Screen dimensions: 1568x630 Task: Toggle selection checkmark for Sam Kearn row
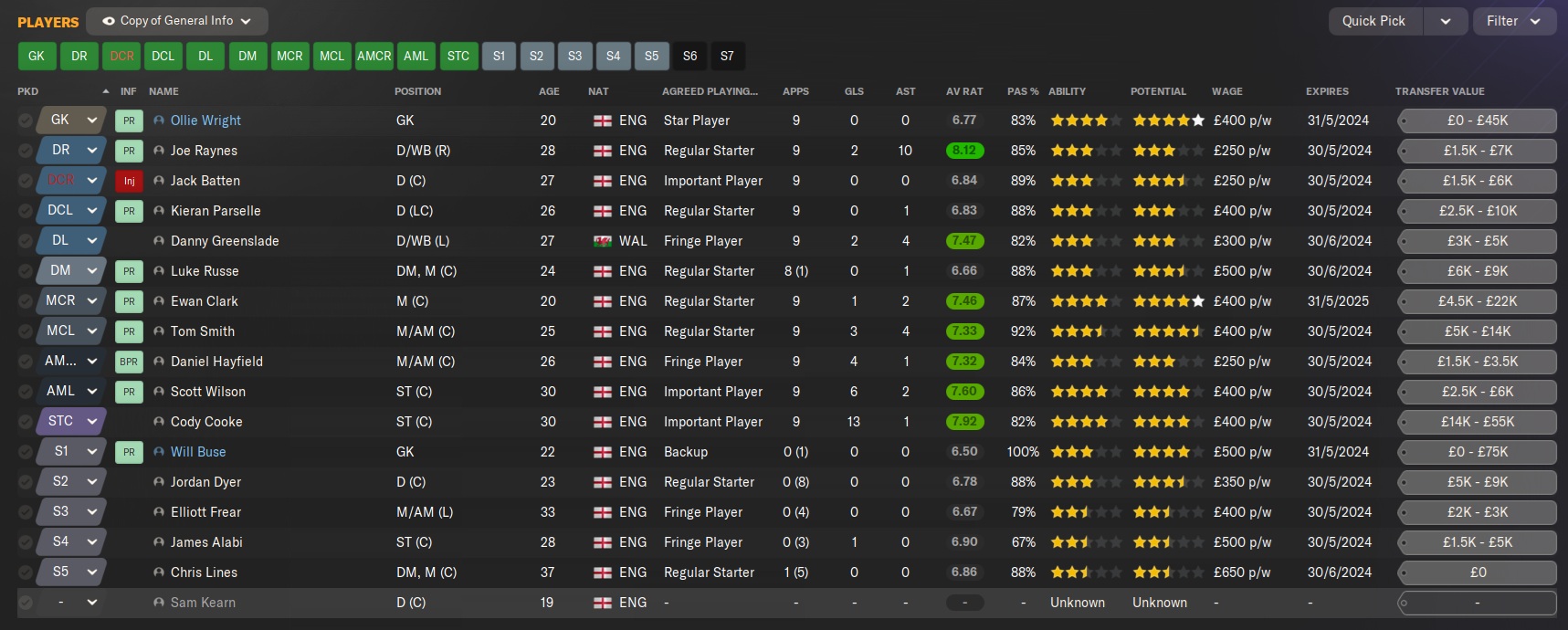[x=26, y=603]
